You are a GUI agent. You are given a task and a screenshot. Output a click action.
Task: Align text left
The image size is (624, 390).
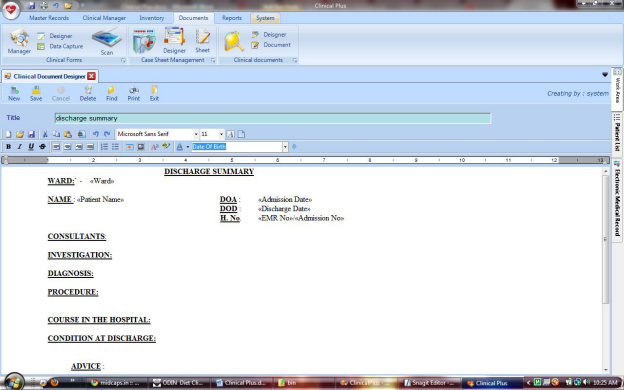point(56,147)
